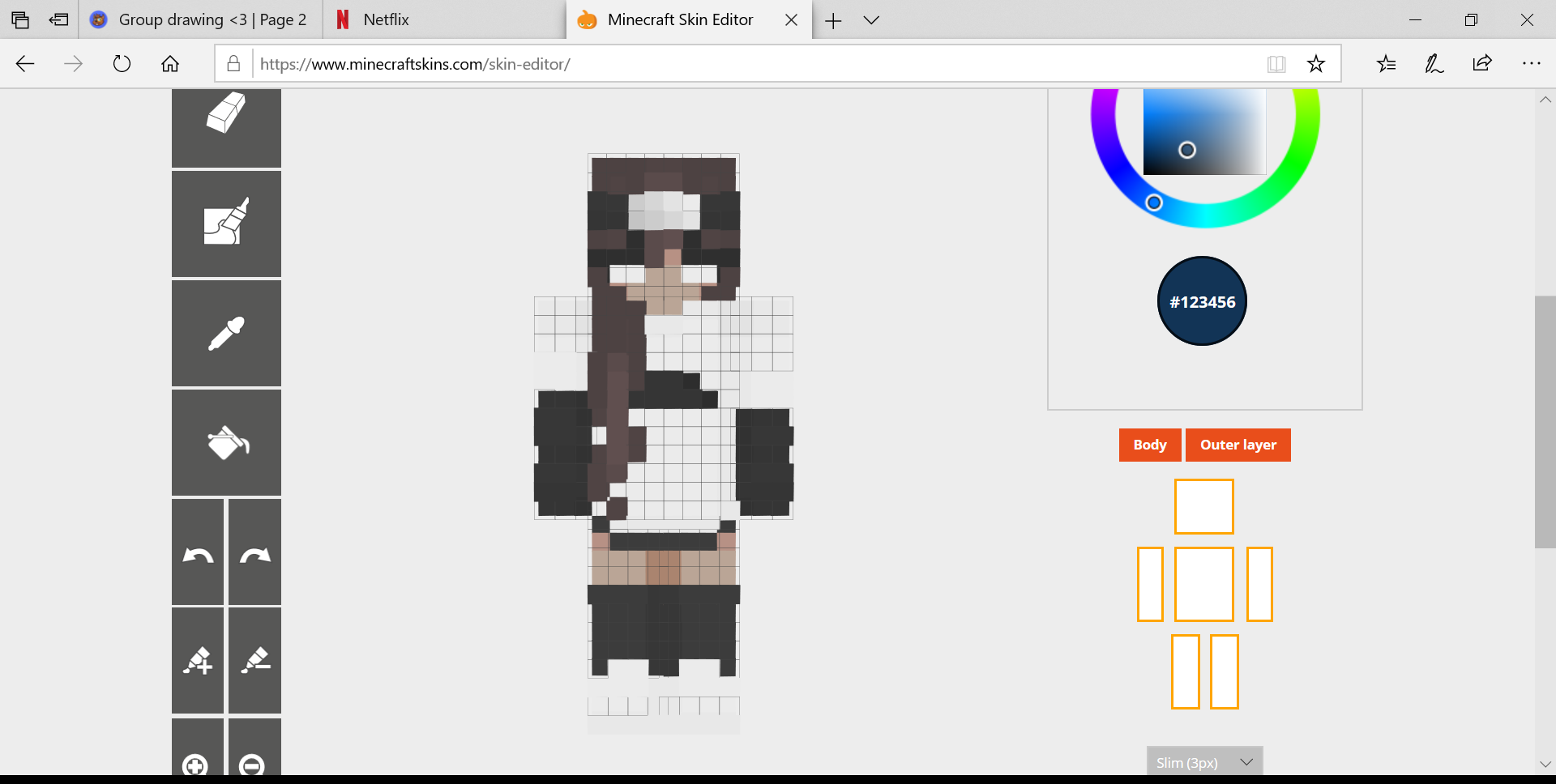
Task: Toggle left leg part visibility
Action: (1186, 671)
